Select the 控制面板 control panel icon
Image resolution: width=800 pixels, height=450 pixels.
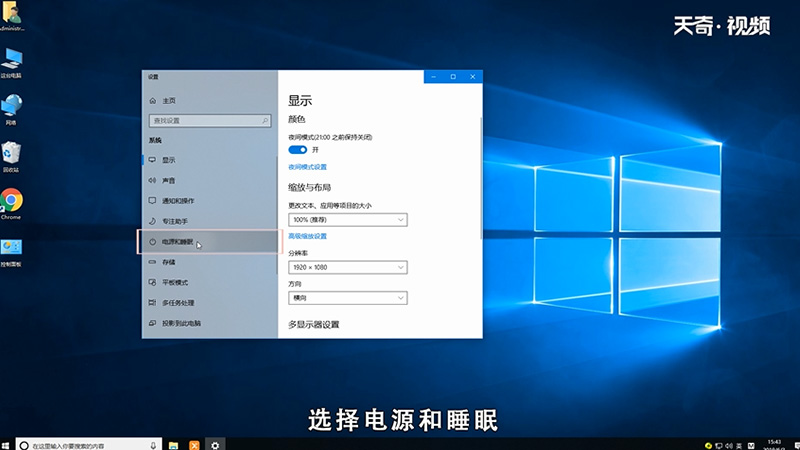(x=11, y=254)
